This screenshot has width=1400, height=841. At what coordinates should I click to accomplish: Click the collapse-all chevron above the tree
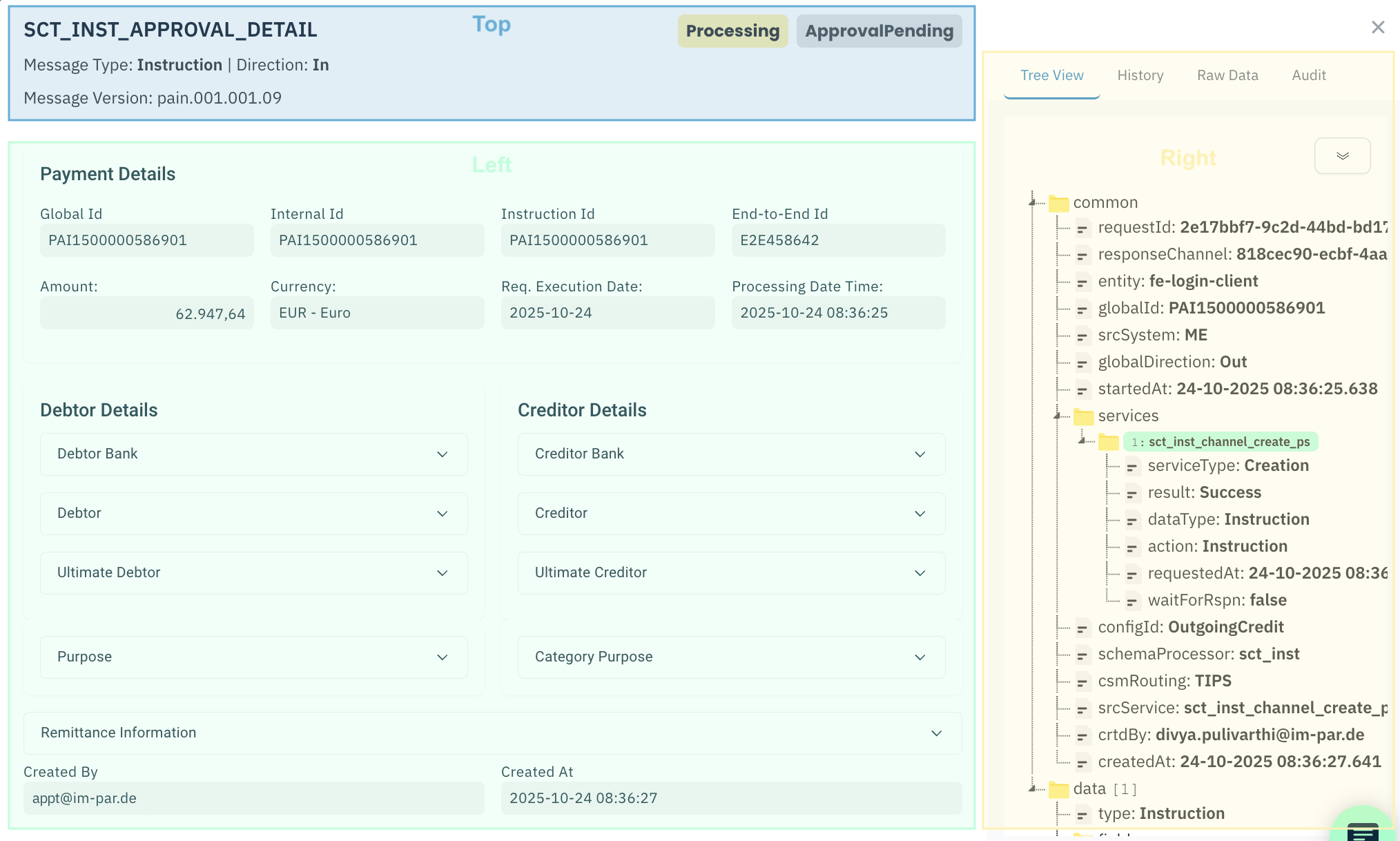(x=1342, y=156)
